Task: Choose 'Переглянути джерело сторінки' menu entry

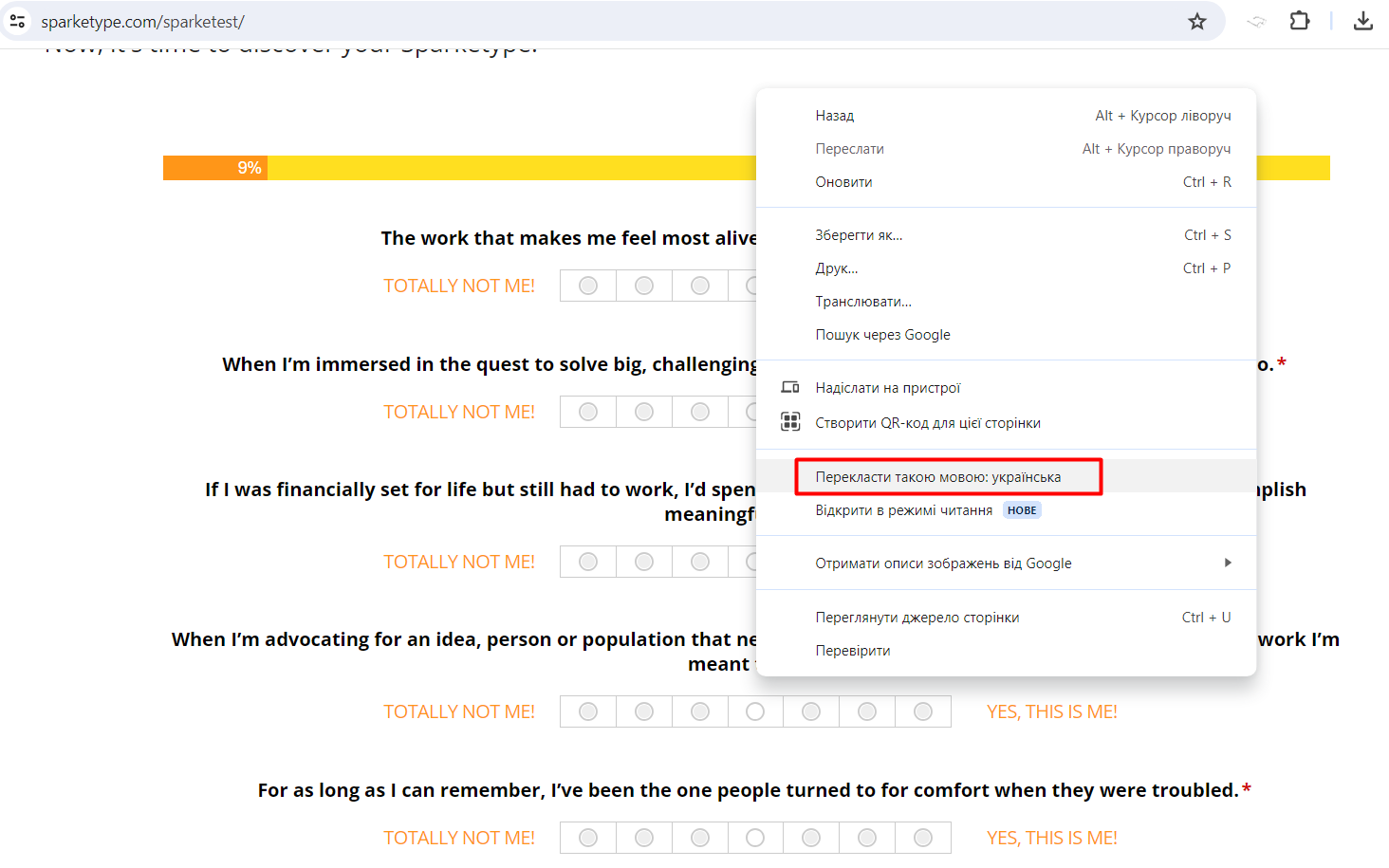Action: click(917, 618)
